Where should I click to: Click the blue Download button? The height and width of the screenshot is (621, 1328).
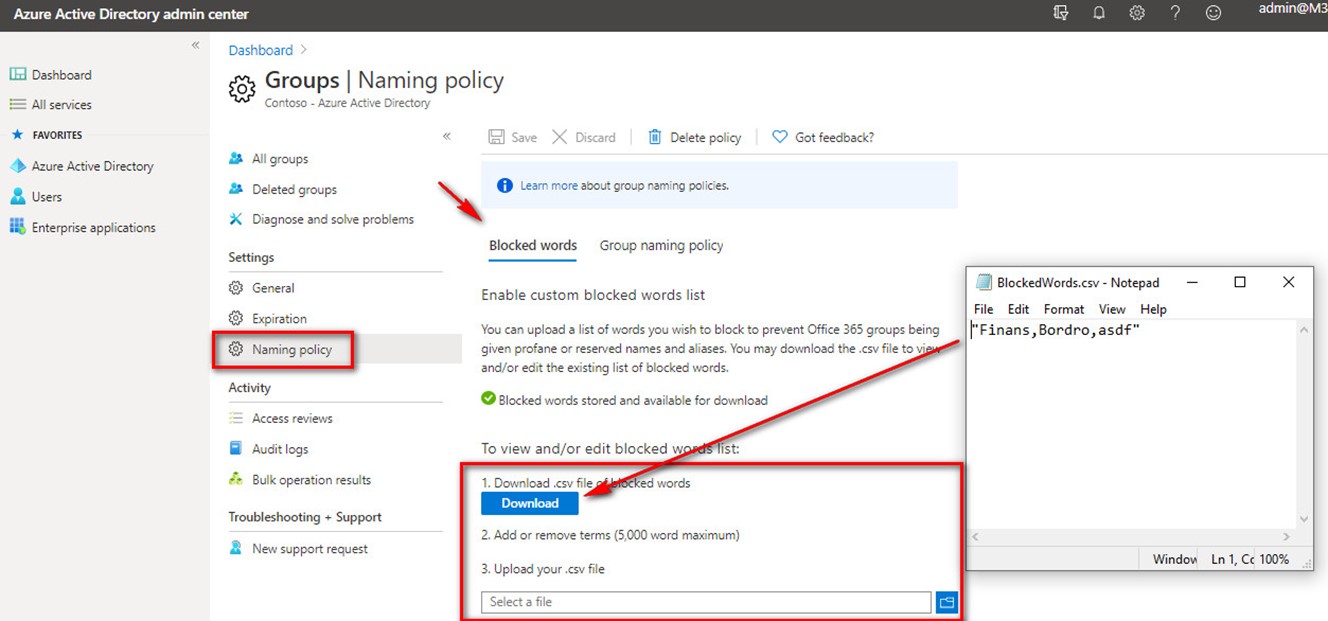[x=530, y=503]
